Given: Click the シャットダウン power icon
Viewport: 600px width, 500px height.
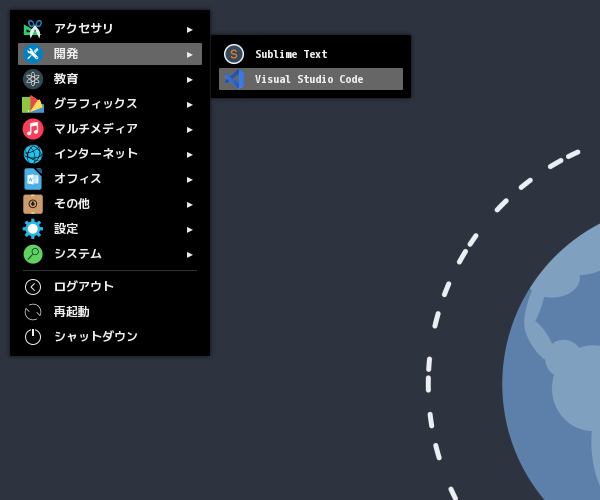Looking at the screenshot, I should pyautogui.click(x=33, y=337).
